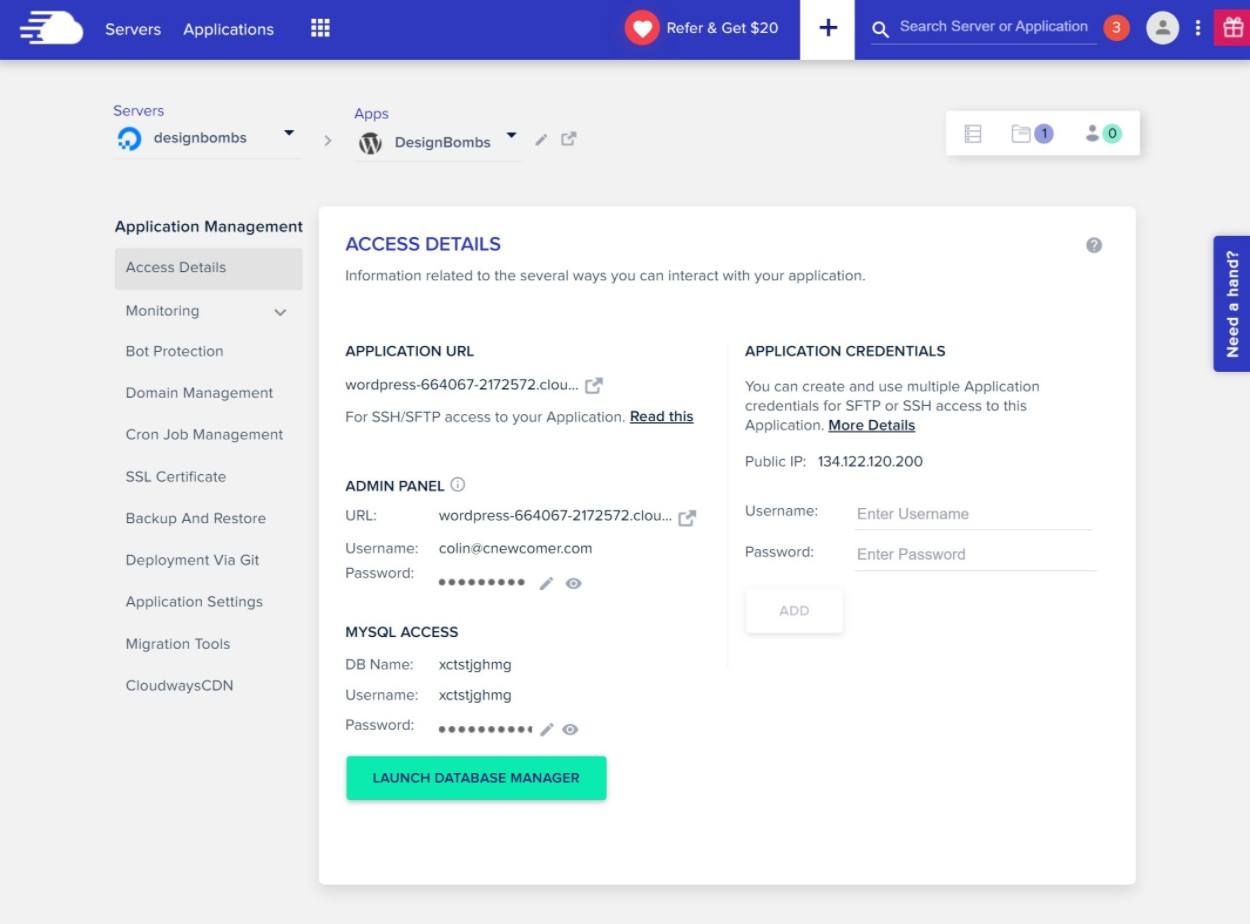Open the apps grid icon in the navbar
The image size is (1250, 924).
point(319,27)
